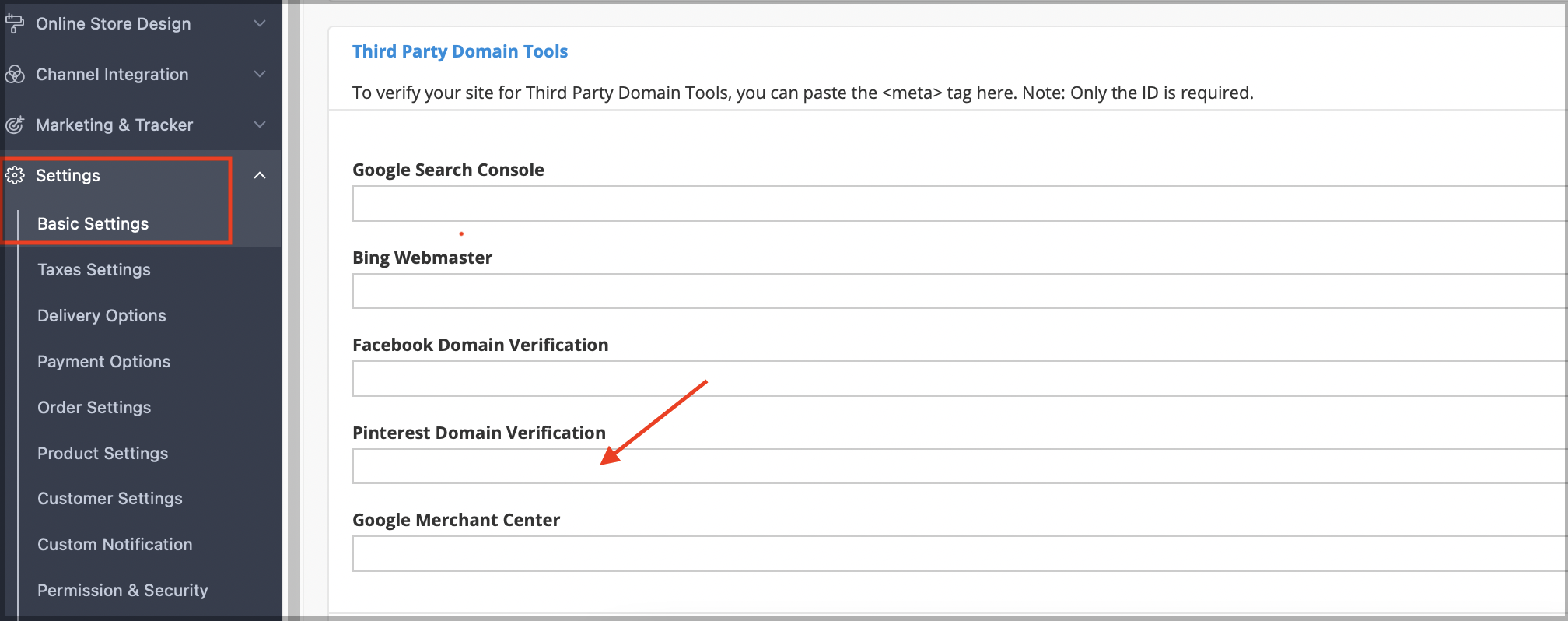Open Taxes Settings in sidebar

coord(94,269)
